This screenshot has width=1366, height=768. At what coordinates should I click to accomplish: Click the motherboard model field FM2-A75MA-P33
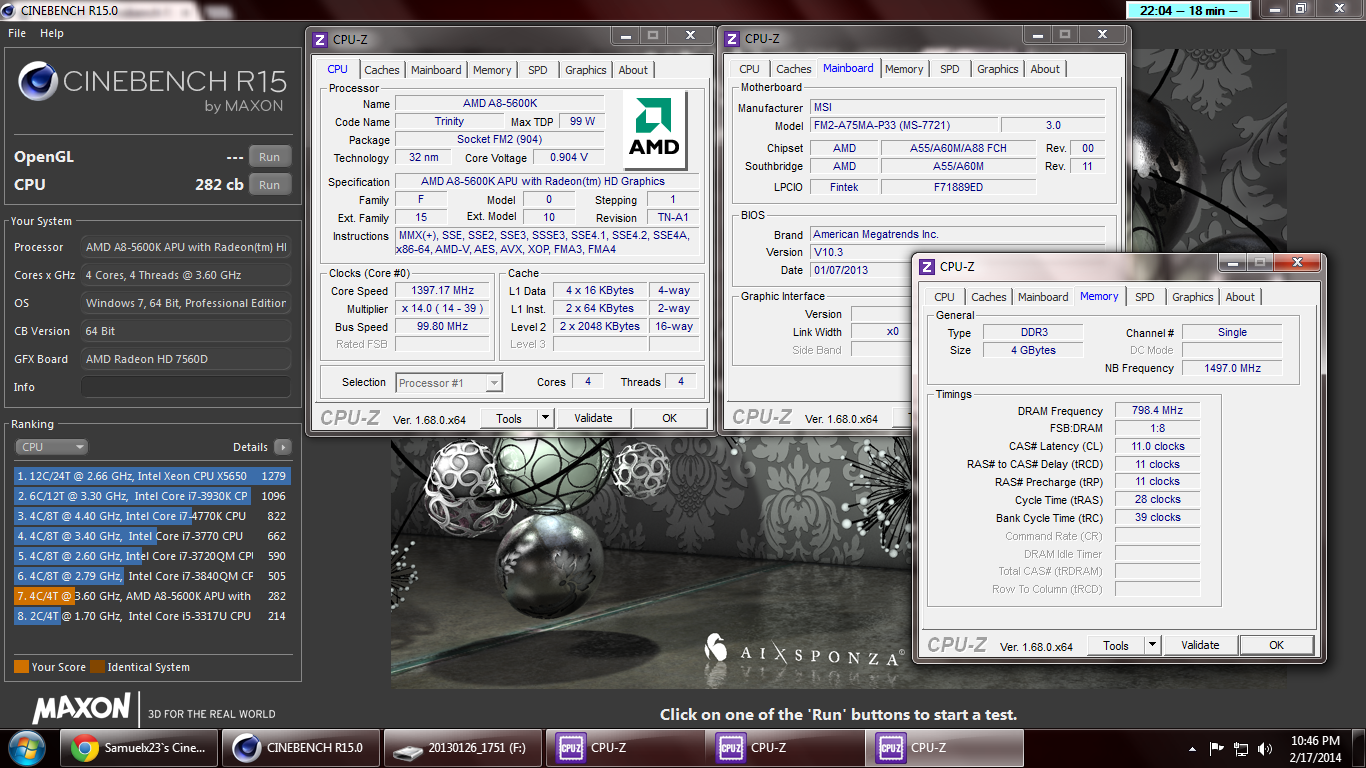[x=903, y=126]
